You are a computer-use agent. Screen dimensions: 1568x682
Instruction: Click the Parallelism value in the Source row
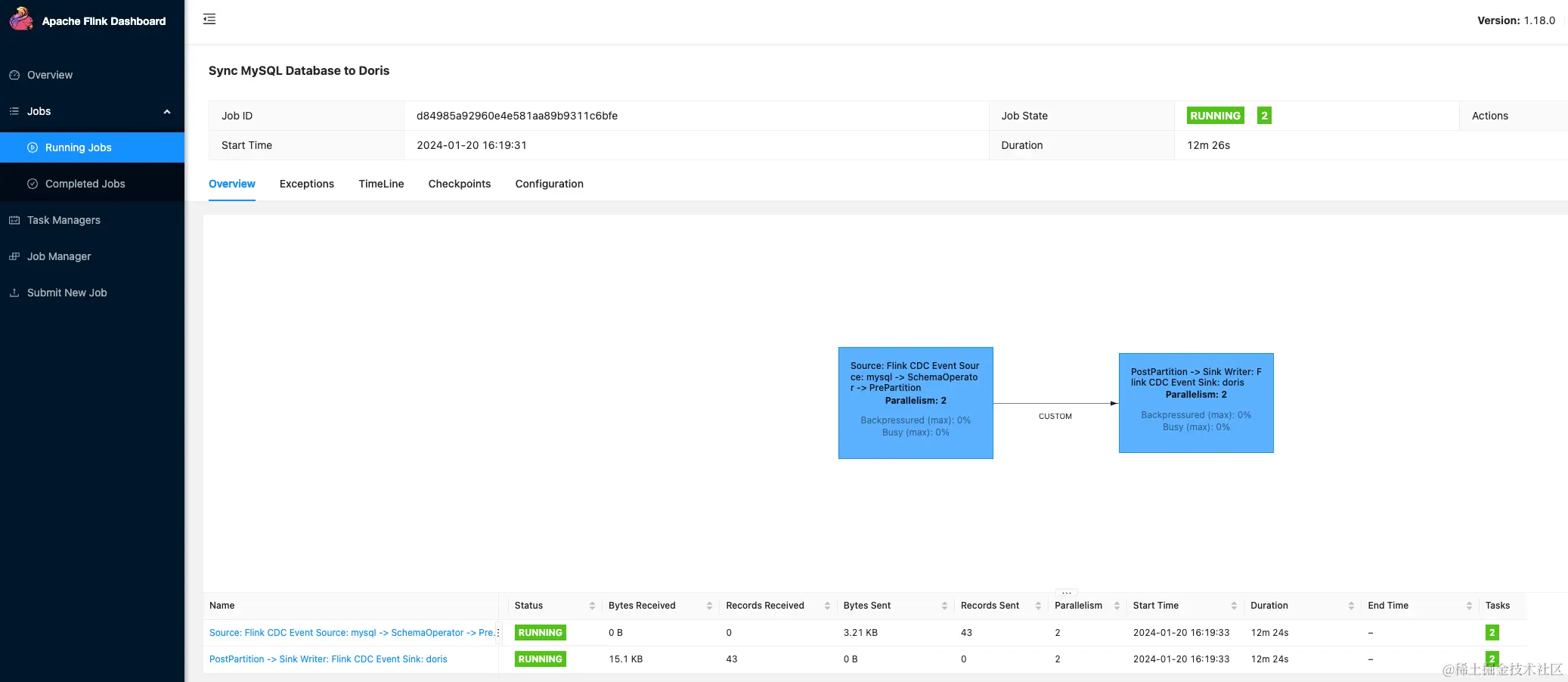1058,633
